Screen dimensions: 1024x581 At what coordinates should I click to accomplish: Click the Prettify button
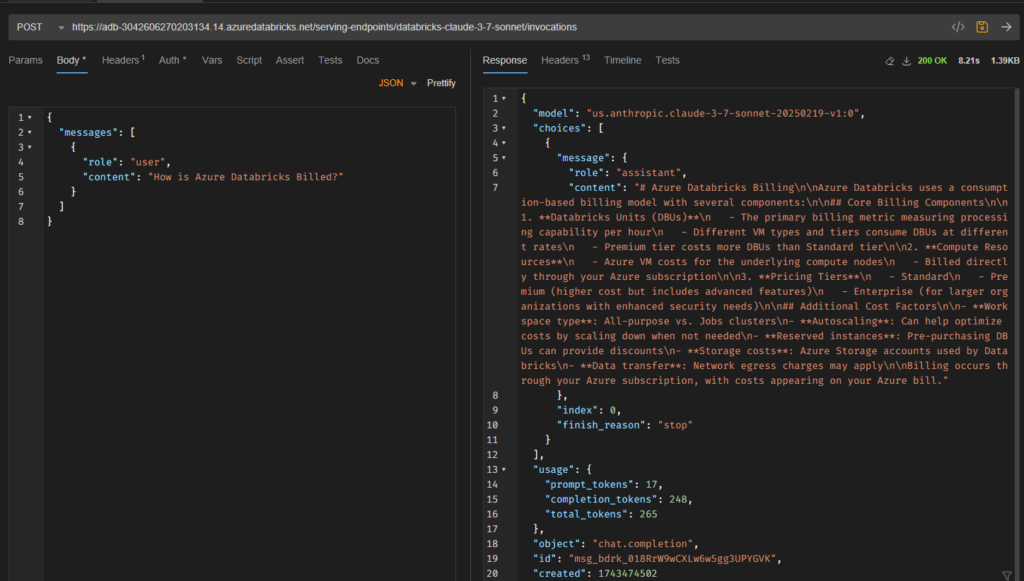(x=441, y=83)
